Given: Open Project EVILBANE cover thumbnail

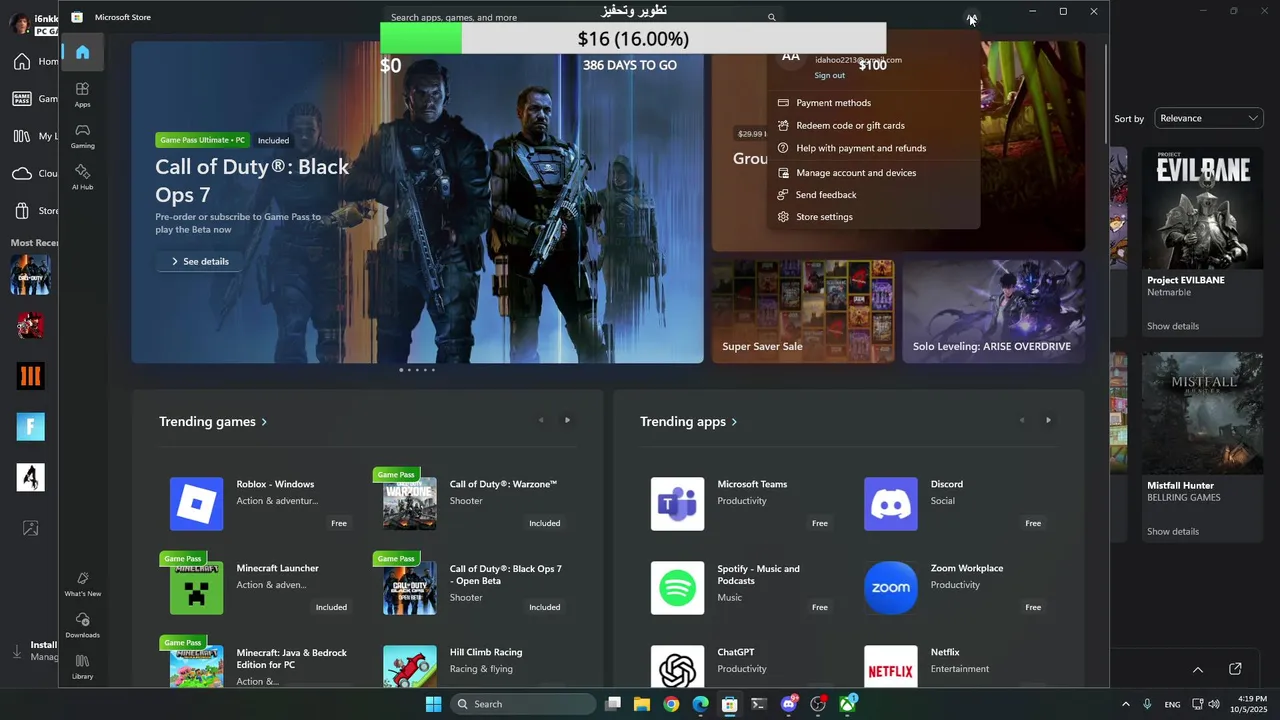Looking at the screenshot, I should (x=1202, y=208).
